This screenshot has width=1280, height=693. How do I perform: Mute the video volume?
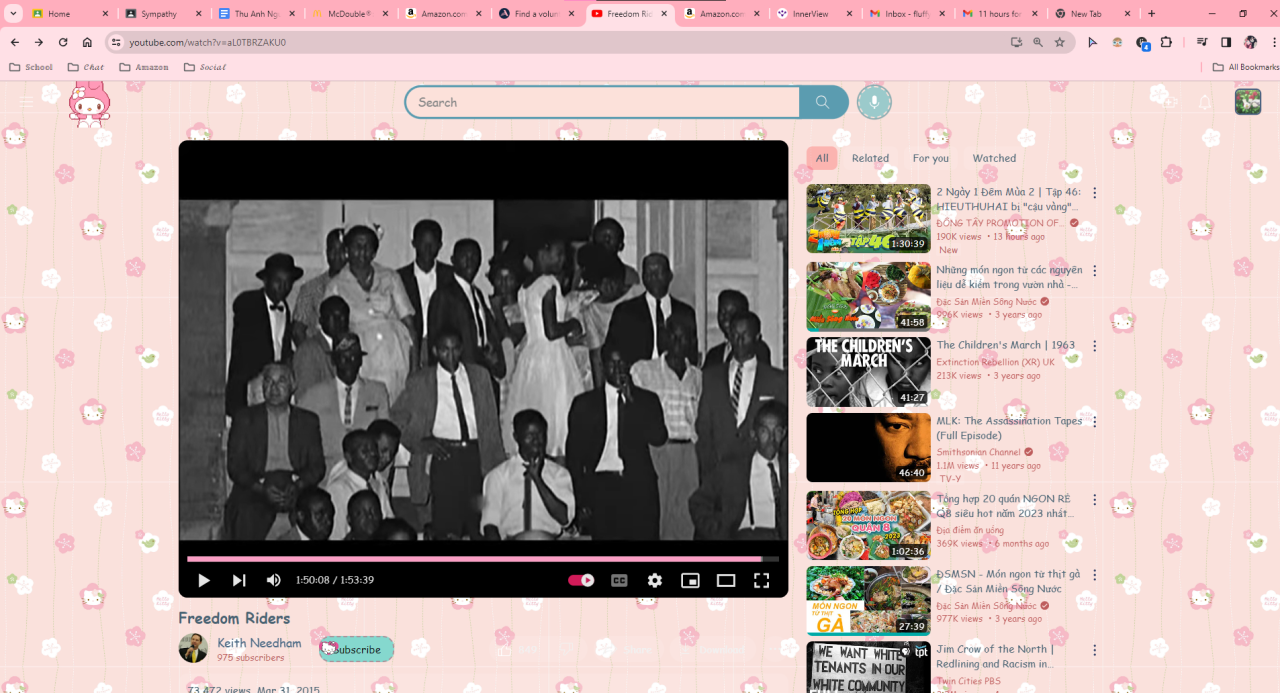pyautogui.click(x=274, y=580)
